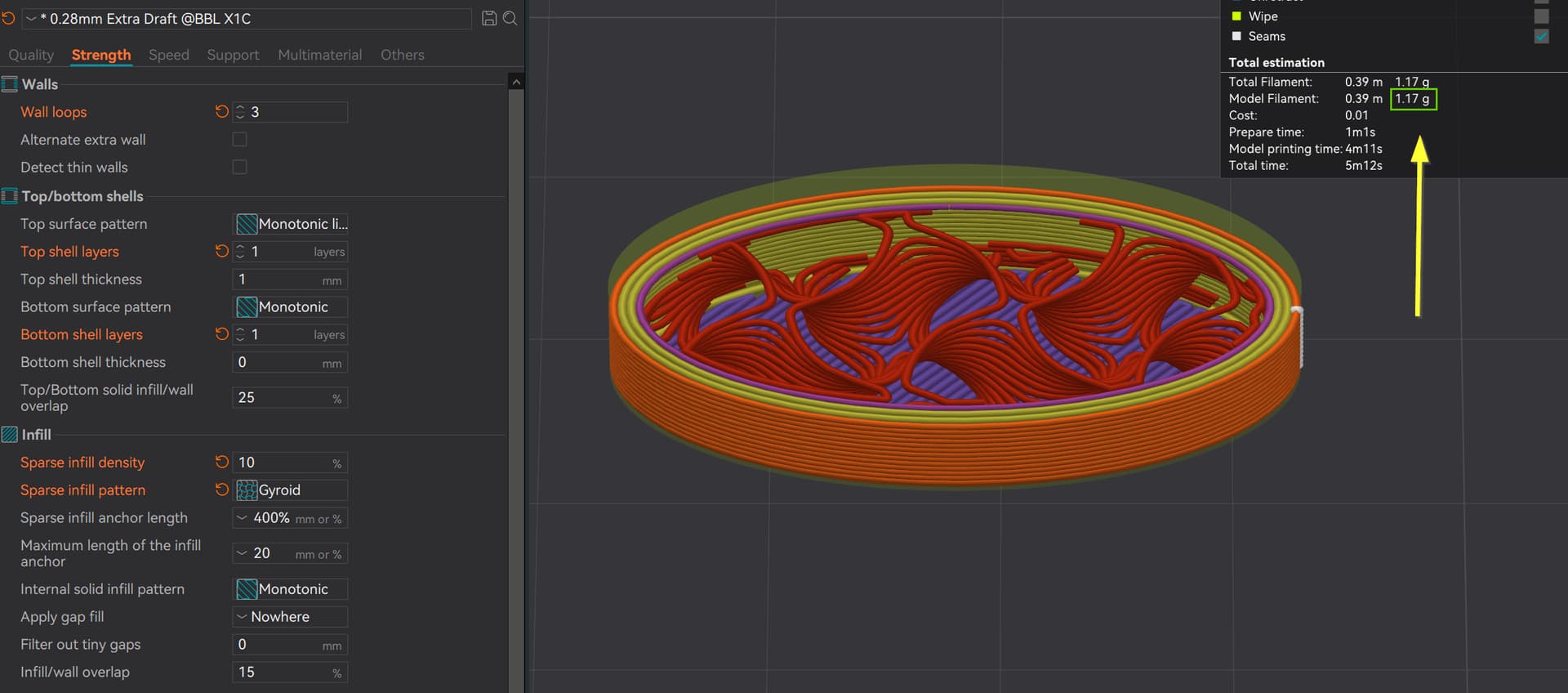Reset the Wall loops value to default
This screenshot has width=1568, height=693.
[221, 111]
